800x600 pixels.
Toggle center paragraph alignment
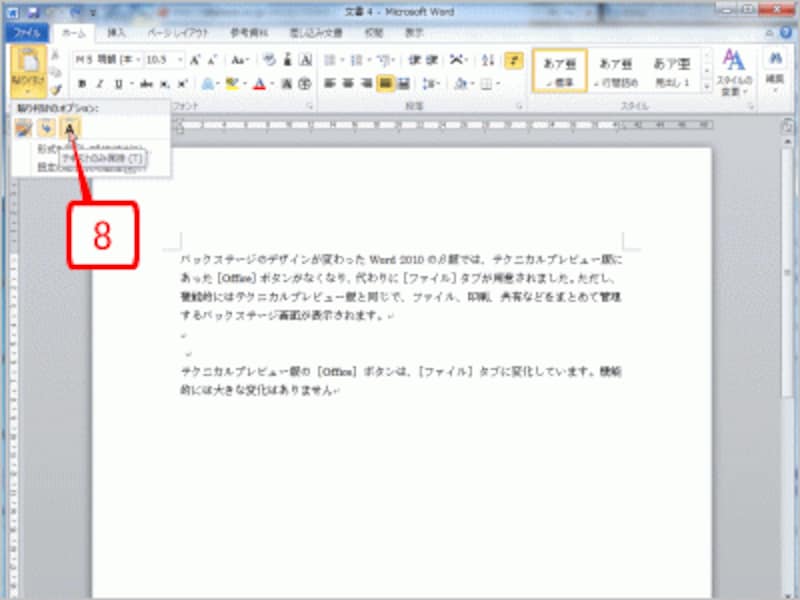point(350,82)
